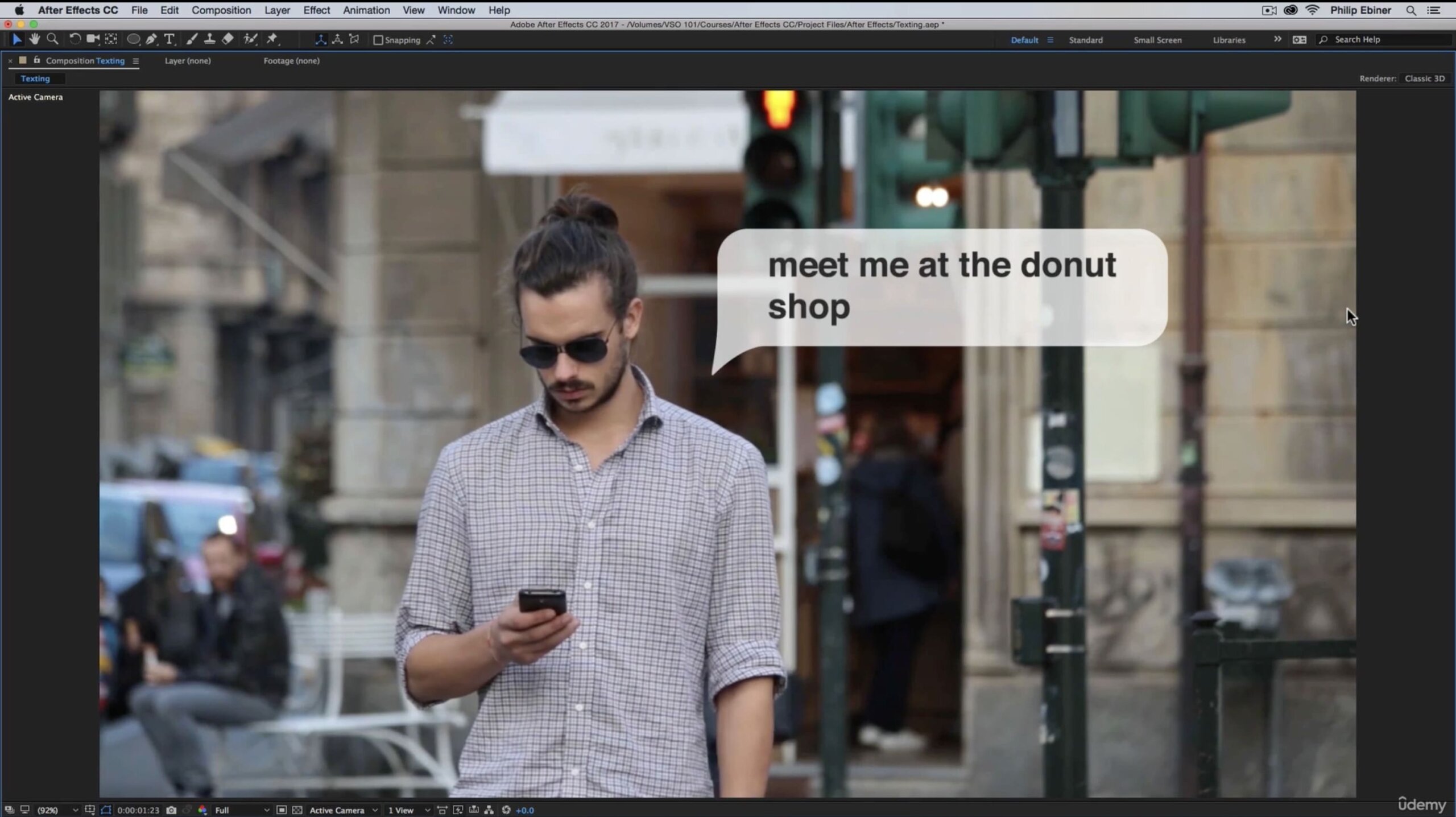Viewport: 1456px width, 817px height.
Task: Expand the view layout dropdown
Action: [405, 809]
